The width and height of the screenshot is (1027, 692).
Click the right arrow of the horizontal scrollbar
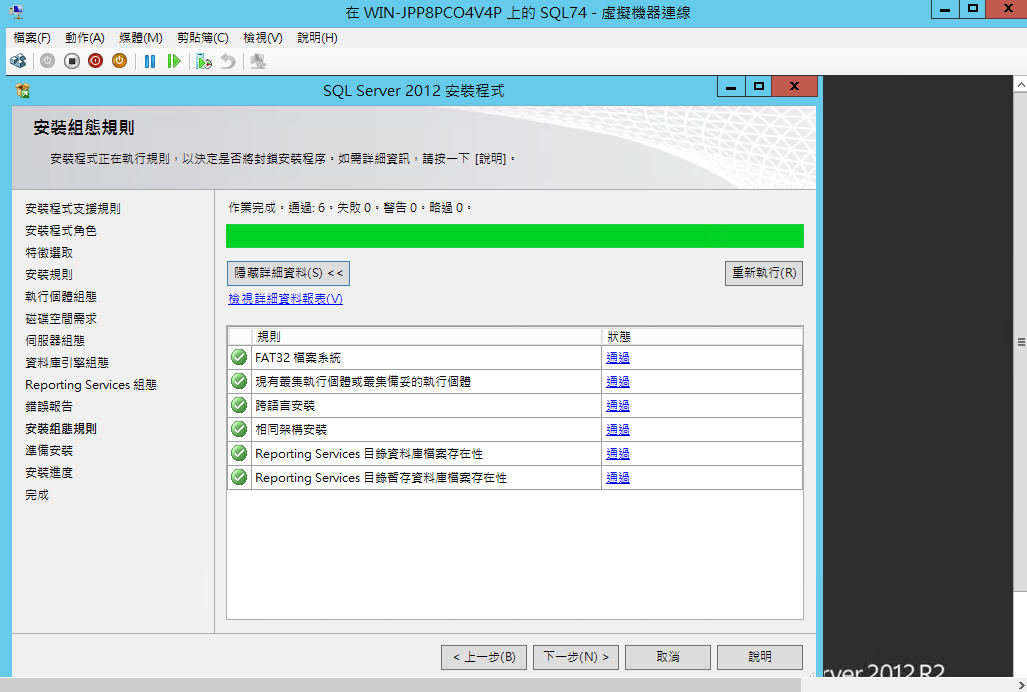pos(1020,685)
